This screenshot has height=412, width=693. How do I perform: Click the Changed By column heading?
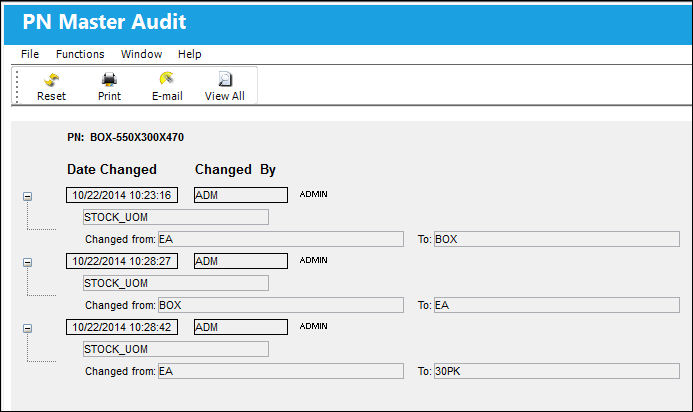235,169
